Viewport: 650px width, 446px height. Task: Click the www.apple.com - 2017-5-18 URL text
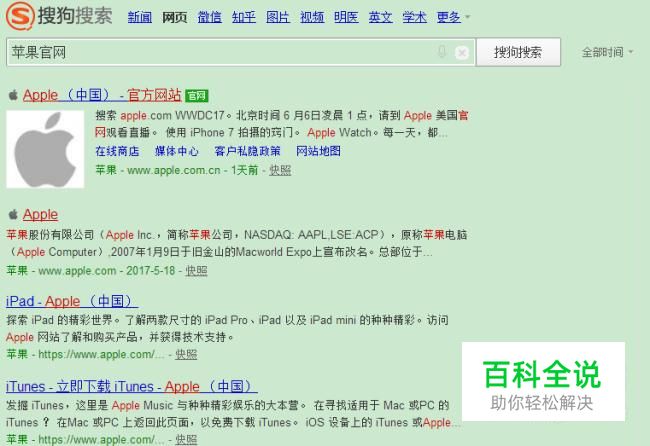(107, 271)
